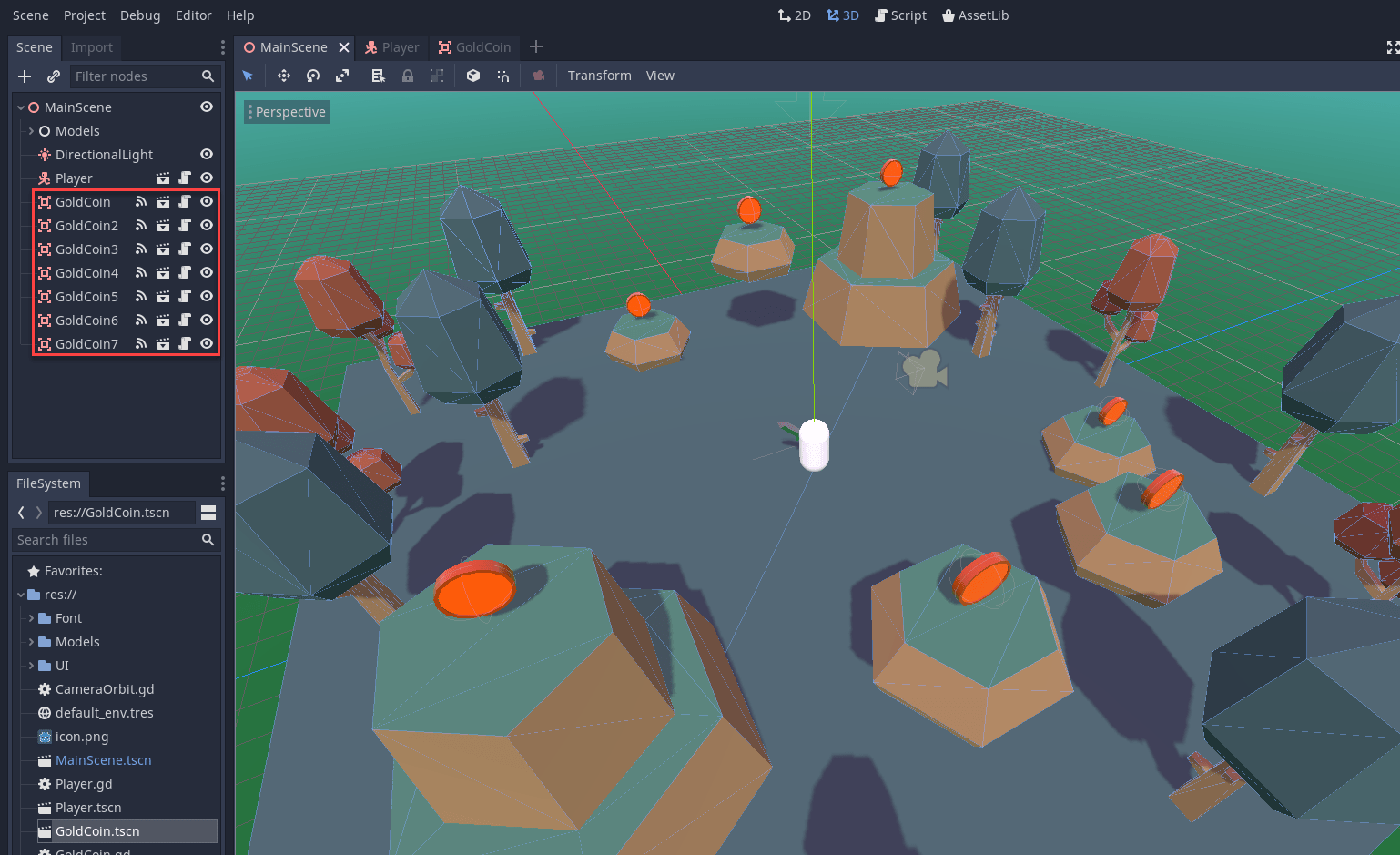Toggle snapping with the magnet icon
Screen dimensions: 1400x855
coord(503,76)
